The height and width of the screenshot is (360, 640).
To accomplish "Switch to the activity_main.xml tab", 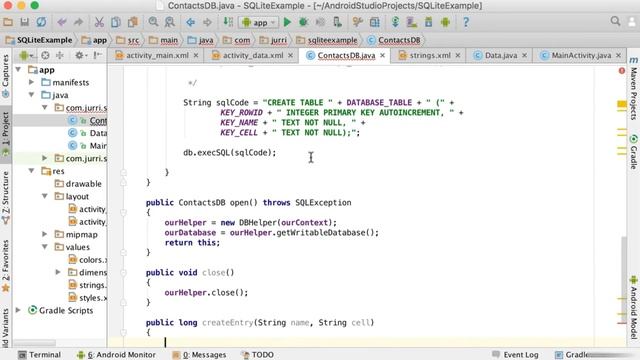I will [157, 56].
